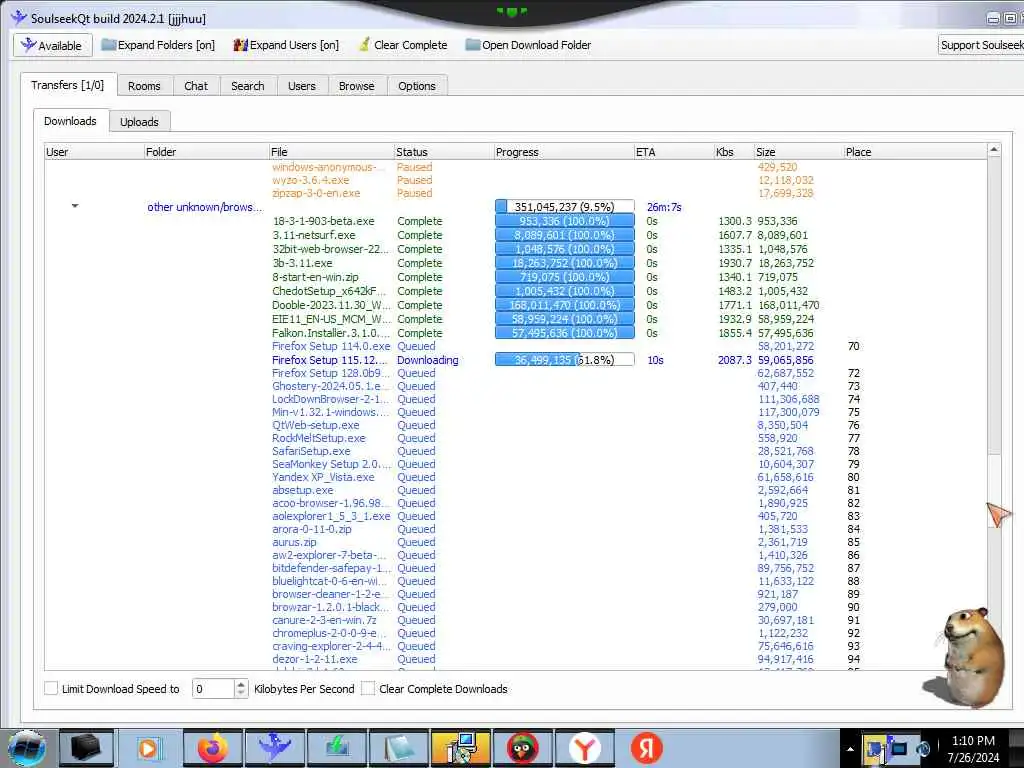Image resolution: width=1024 pixels, height=768 pixels.
Task: Open the notepad taskbar icon
Action: (x=400, y=748)
